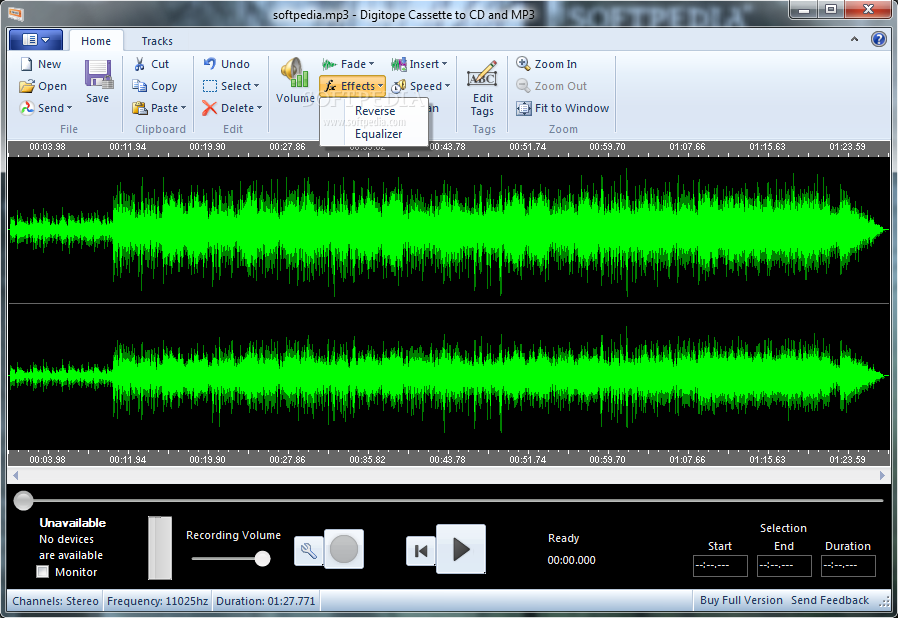Click the Selection Start time field
This screenshot has width=898, height=618.
[x=720, y=566]
